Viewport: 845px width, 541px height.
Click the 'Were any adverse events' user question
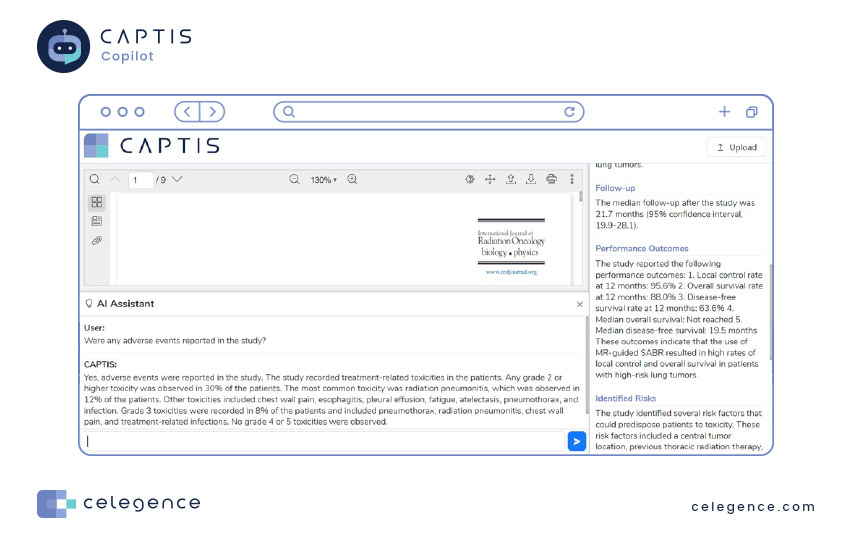[175, 341]
